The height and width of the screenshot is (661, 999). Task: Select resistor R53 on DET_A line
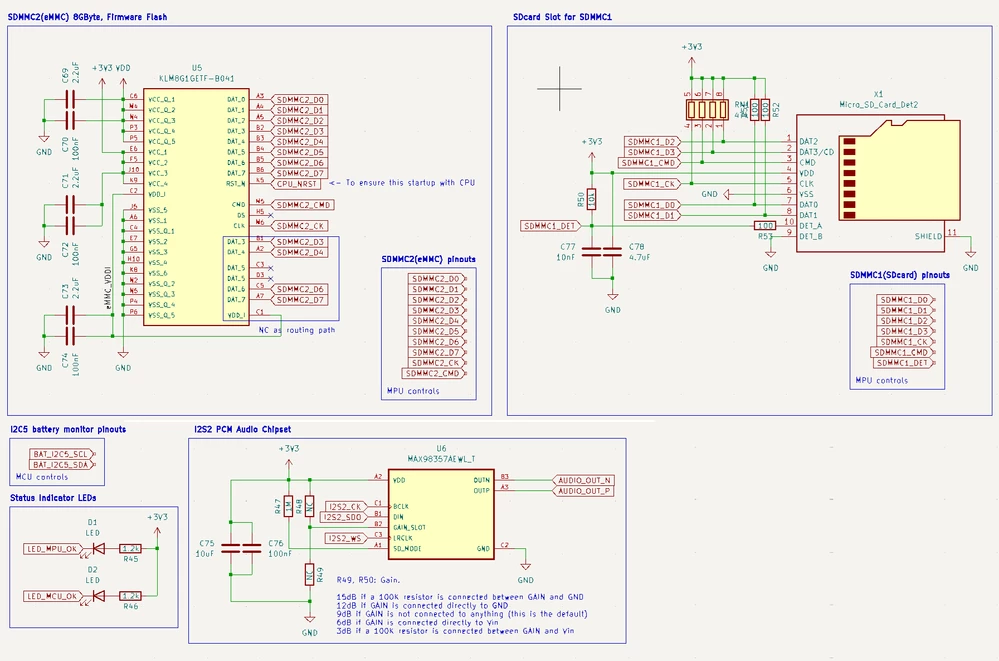[x=765, y=226]
